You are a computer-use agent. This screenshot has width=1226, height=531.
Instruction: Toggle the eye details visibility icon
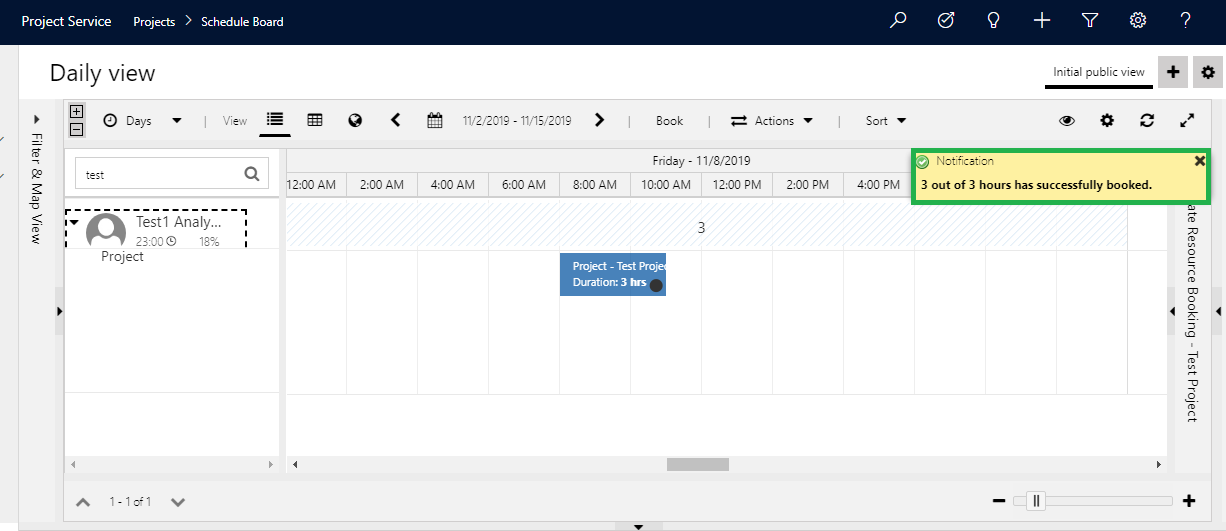1067,120
